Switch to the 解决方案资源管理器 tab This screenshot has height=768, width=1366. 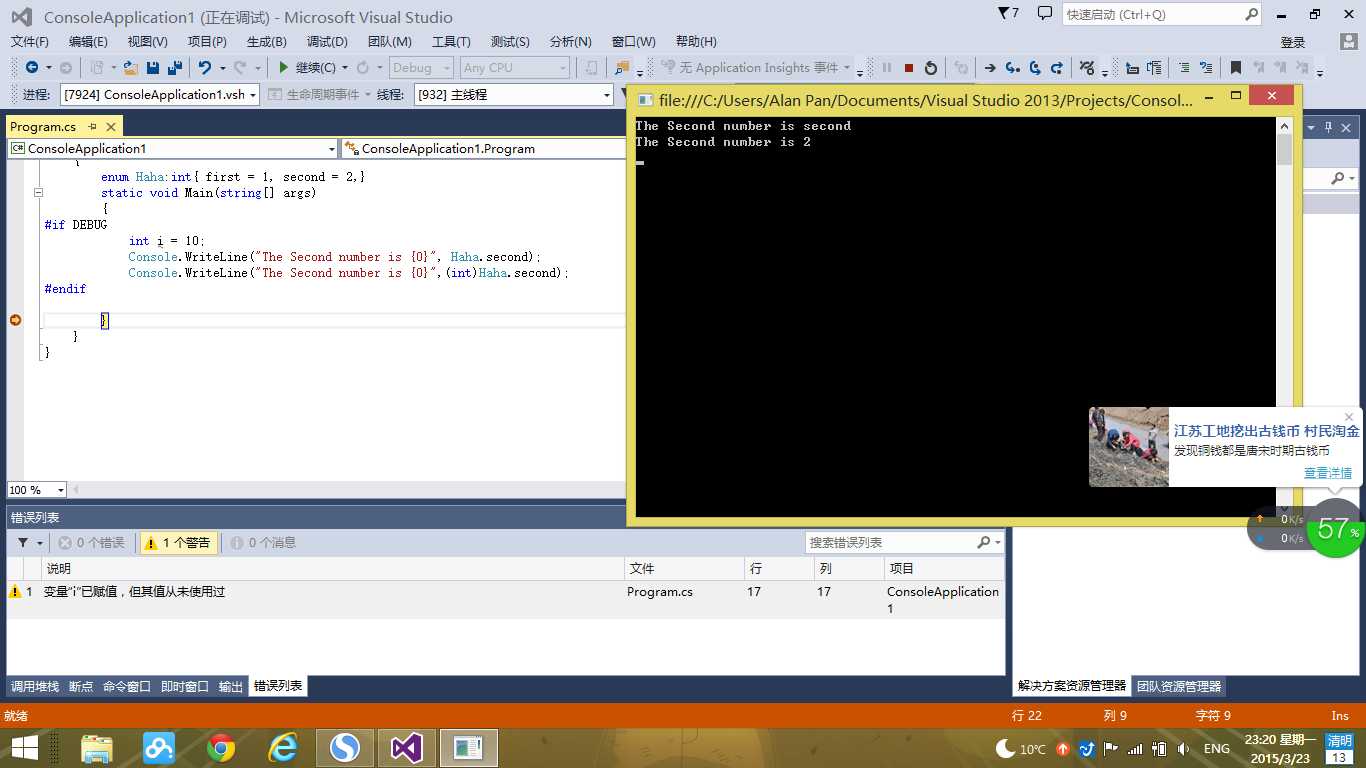[1072, 687]
